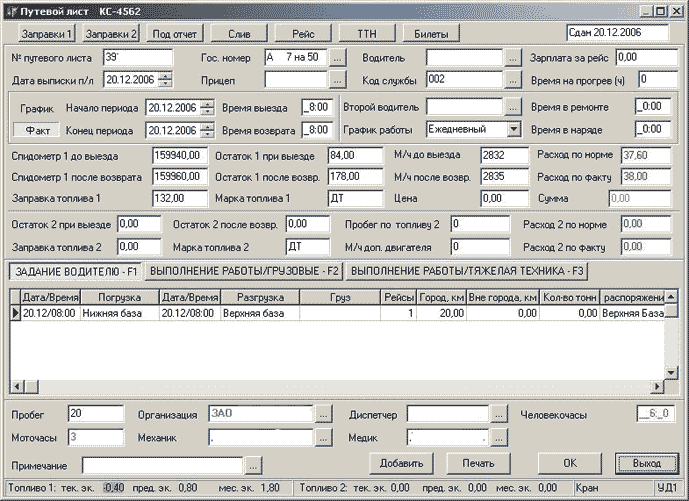Image resolution: width=689 pixels, height=501 pixels.
Task: Click the table horizontal scroll right arrow
Action: (x=657, y=387)
